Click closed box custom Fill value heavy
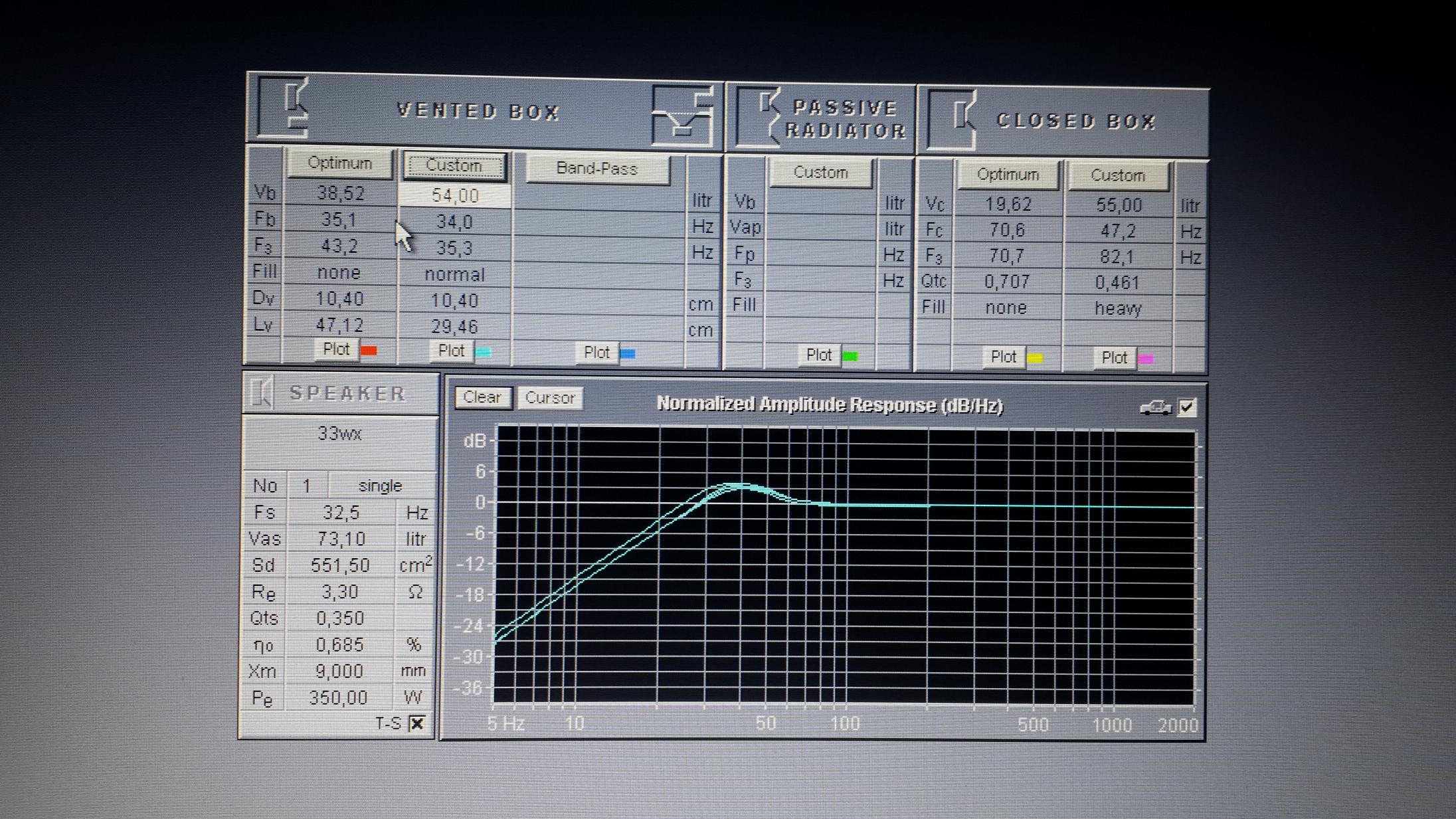This screenshot has width=1456, height=819. pos(1117,308)
